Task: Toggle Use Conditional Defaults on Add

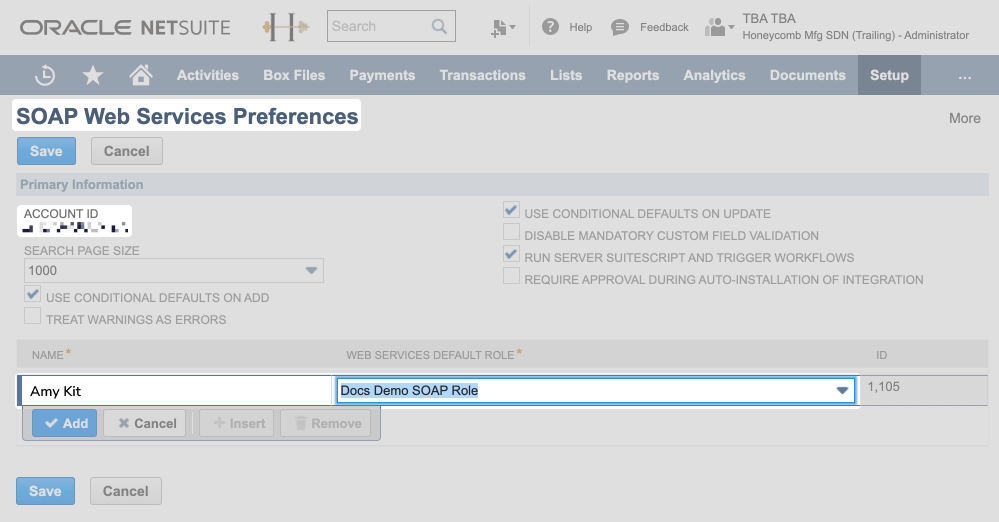Action: [33, 296]
